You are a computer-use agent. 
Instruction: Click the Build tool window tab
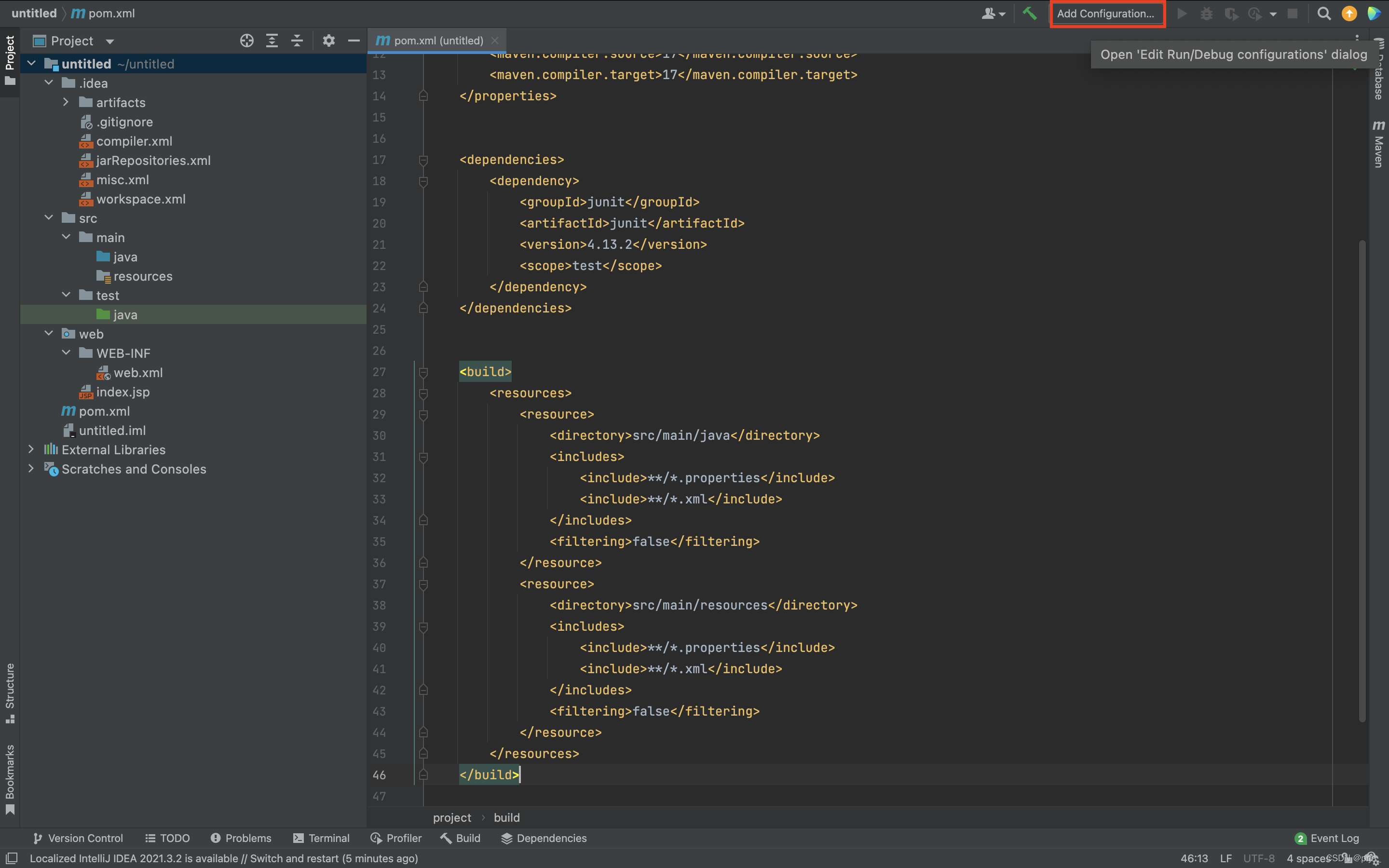pos(460,838)
